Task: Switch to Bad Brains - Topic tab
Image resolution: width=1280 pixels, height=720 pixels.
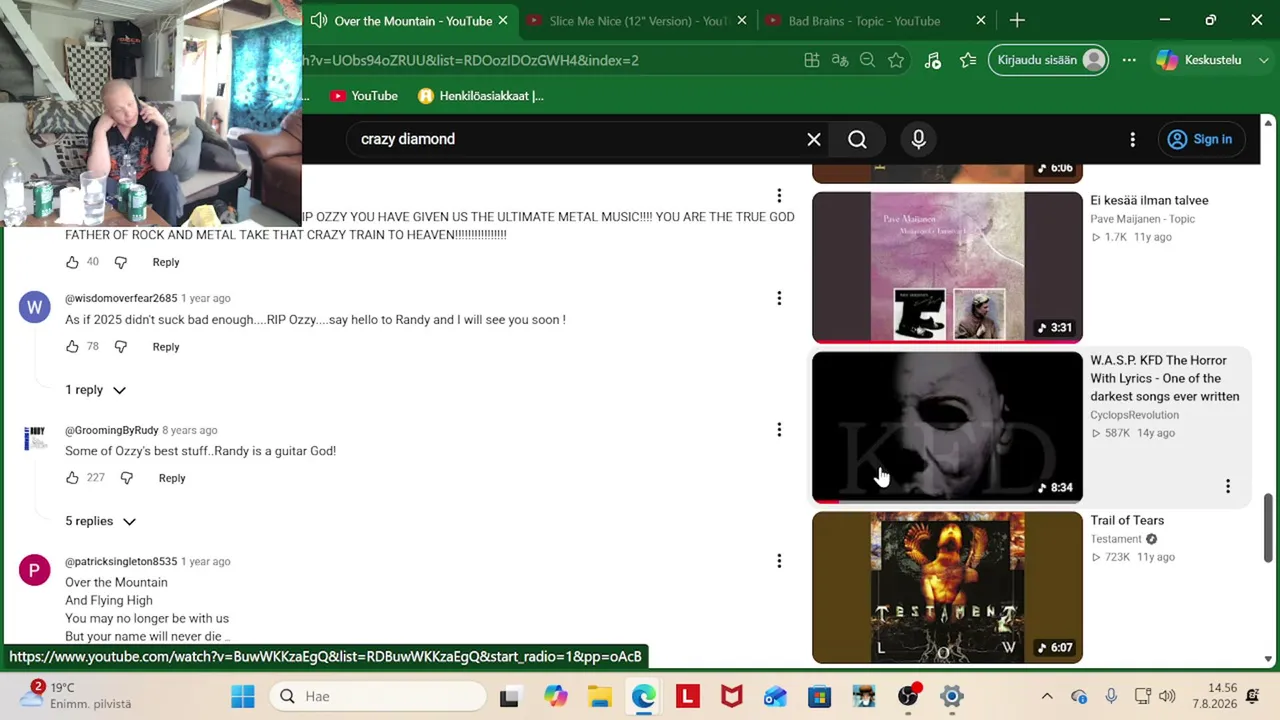Action: [864, 20]
